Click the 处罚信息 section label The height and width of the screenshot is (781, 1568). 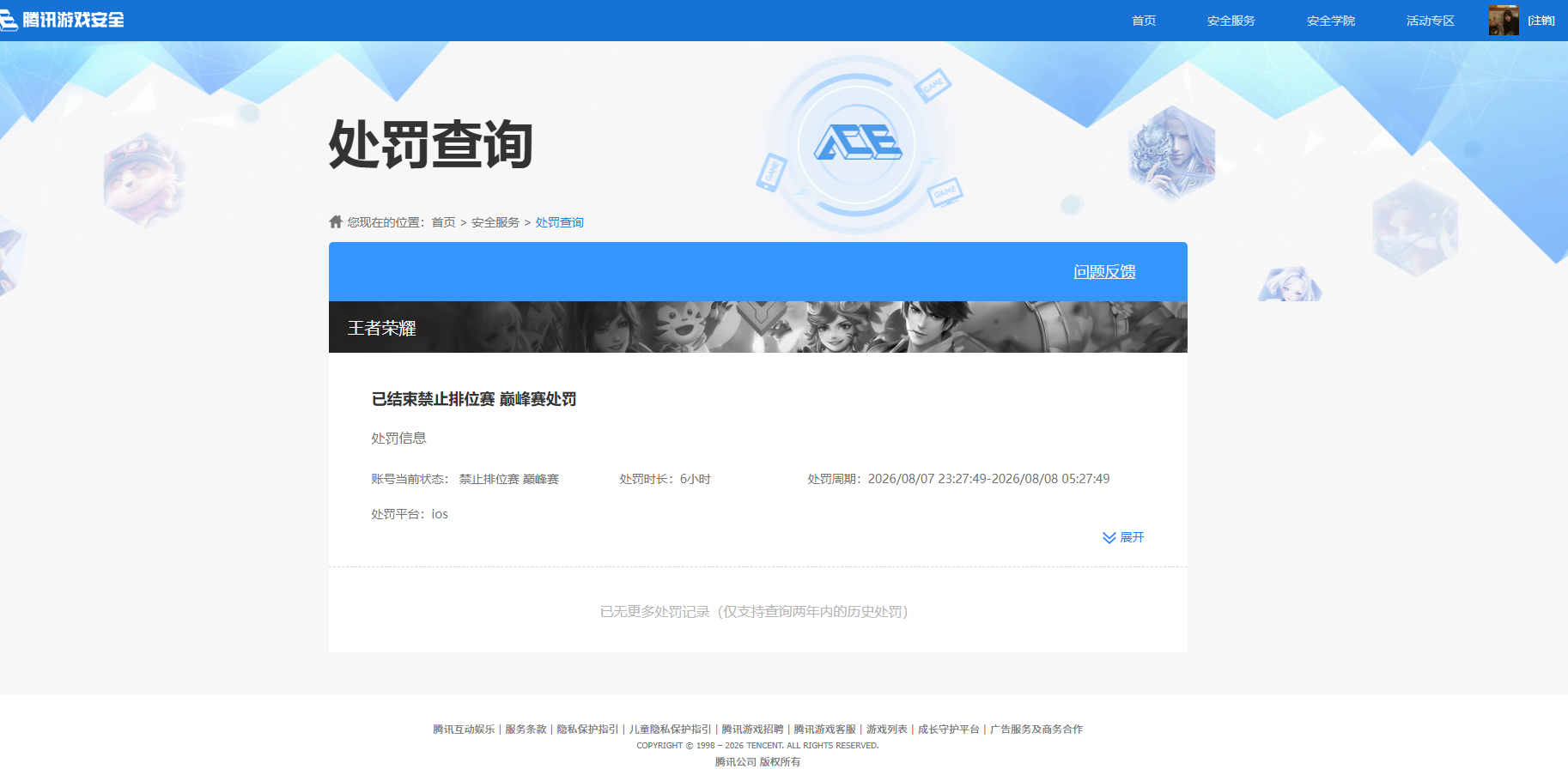[x=398, y=439]
